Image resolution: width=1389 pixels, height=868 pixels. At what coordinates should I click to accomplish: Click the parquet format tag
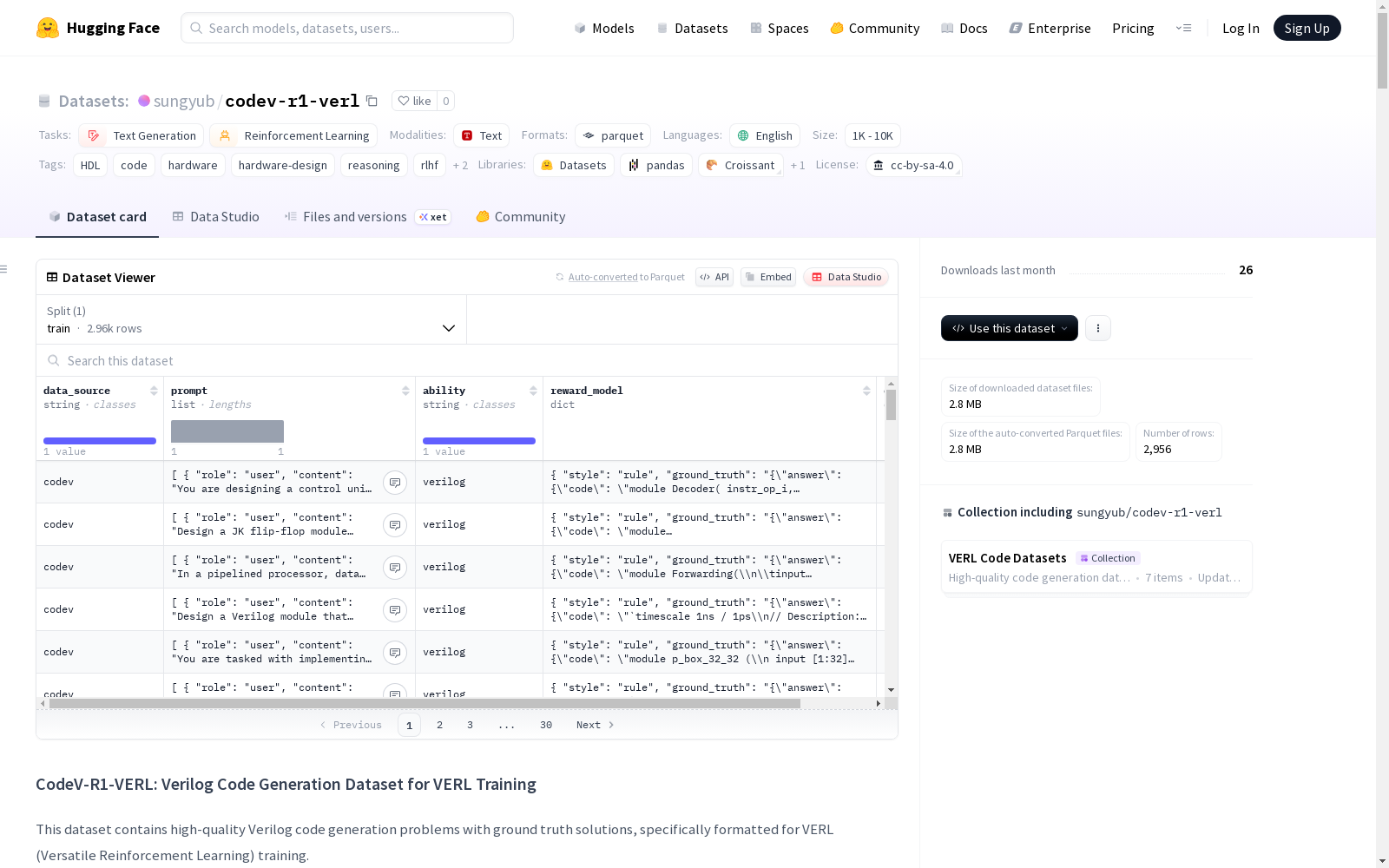tap(613, 135)
